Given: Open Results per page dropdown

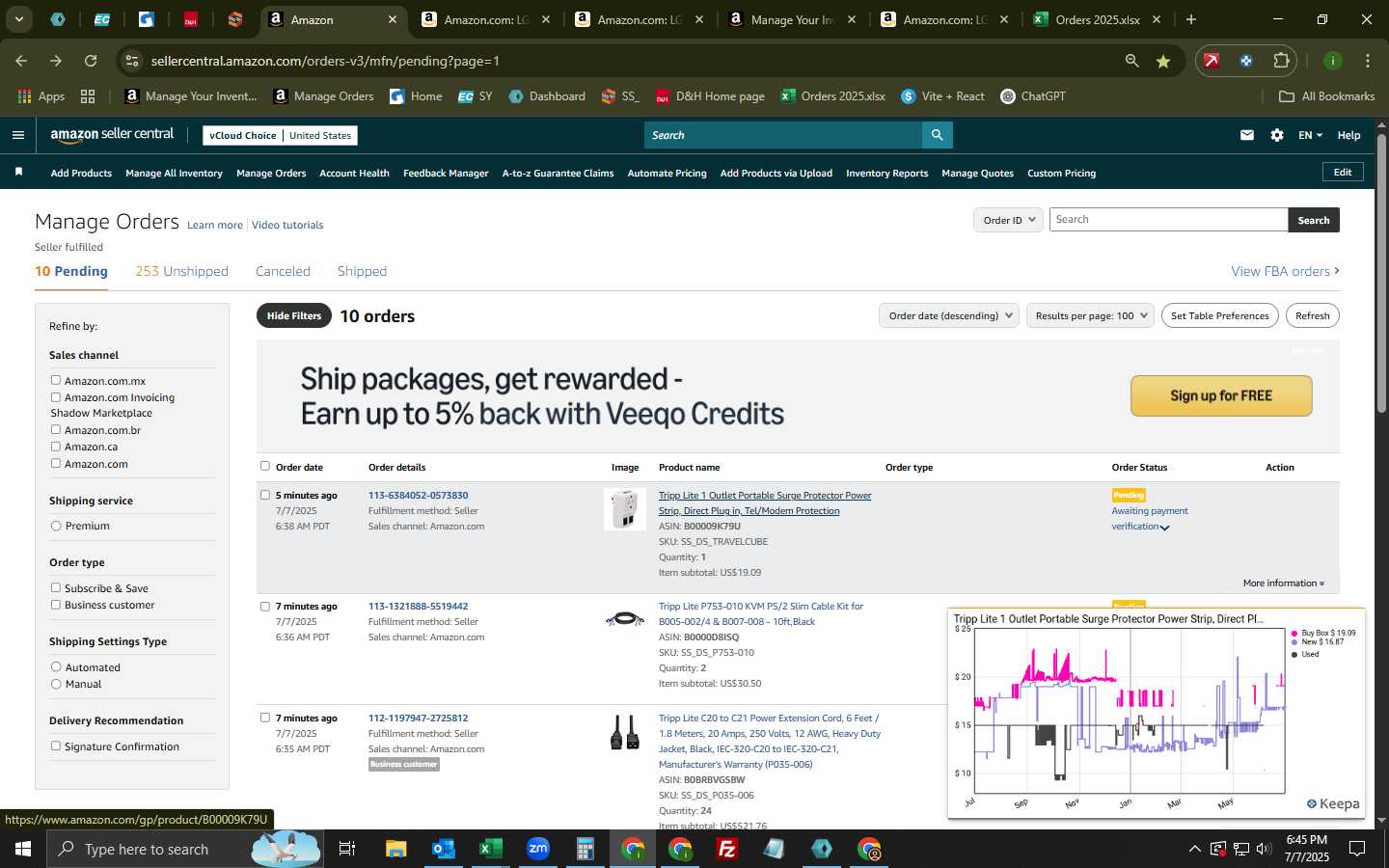Looking at the screenshot, I should click(x=1090, y=315).
